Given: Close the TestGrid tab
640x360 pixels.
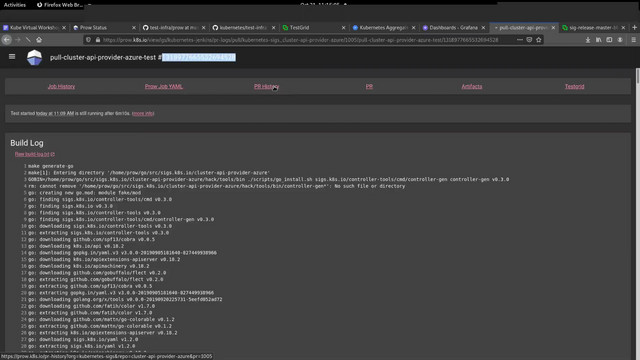Looking at the screenshot, I should click(343, 27).
